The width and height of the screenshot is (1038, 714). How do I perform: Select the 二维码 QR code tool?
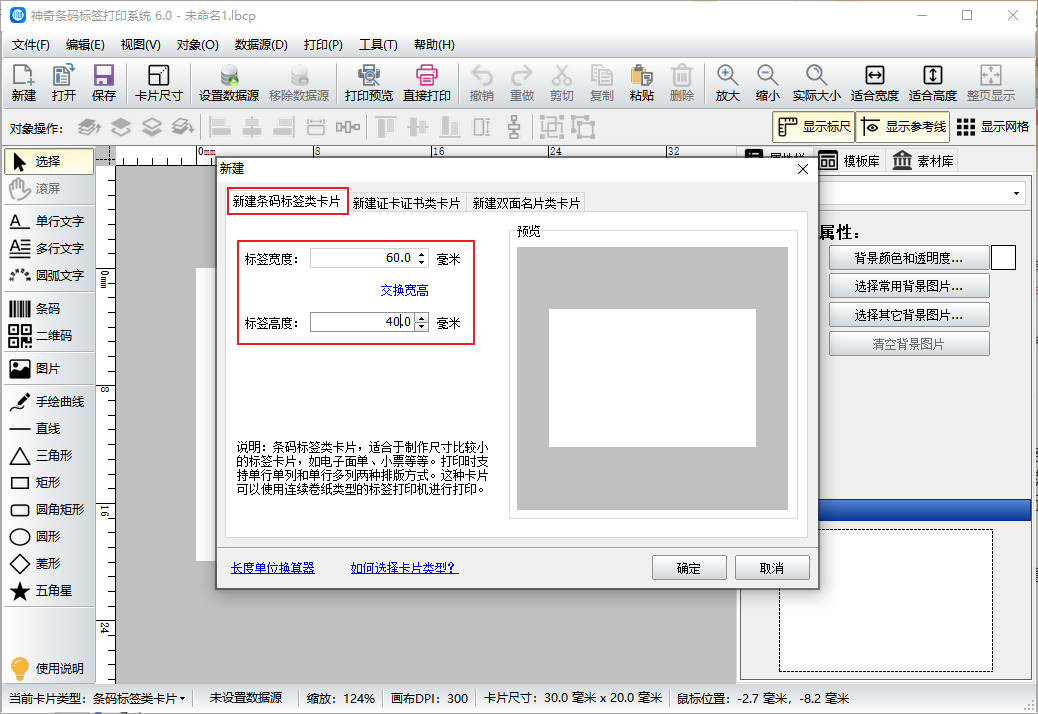[49, 335]
